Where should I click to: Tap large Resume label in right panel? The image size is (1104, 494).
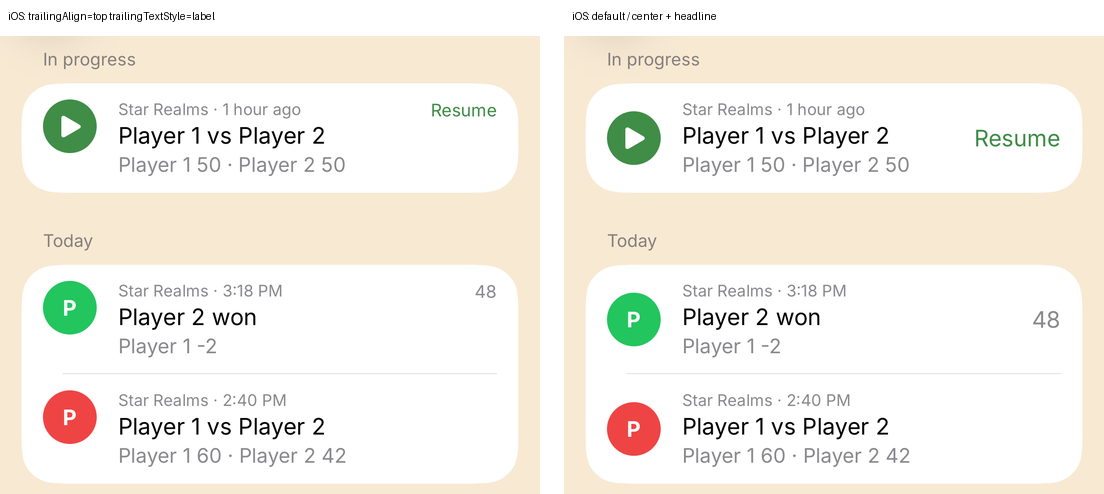pyautogui.click(x=1017, y=139)
